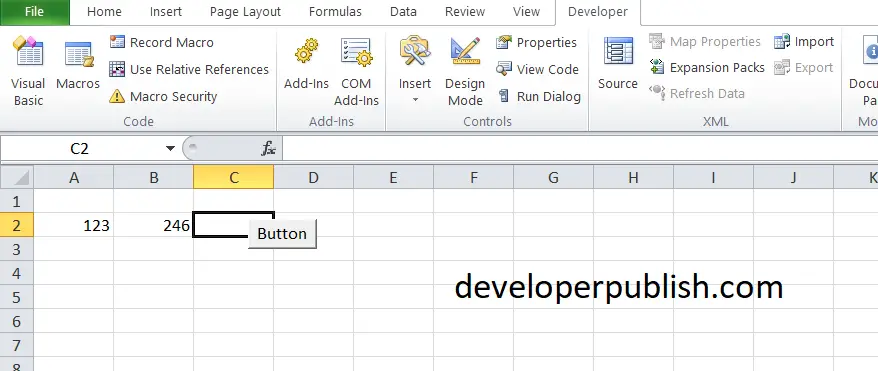
Task: Click Expansion Packs in XML group
Action: coord(707,68)
